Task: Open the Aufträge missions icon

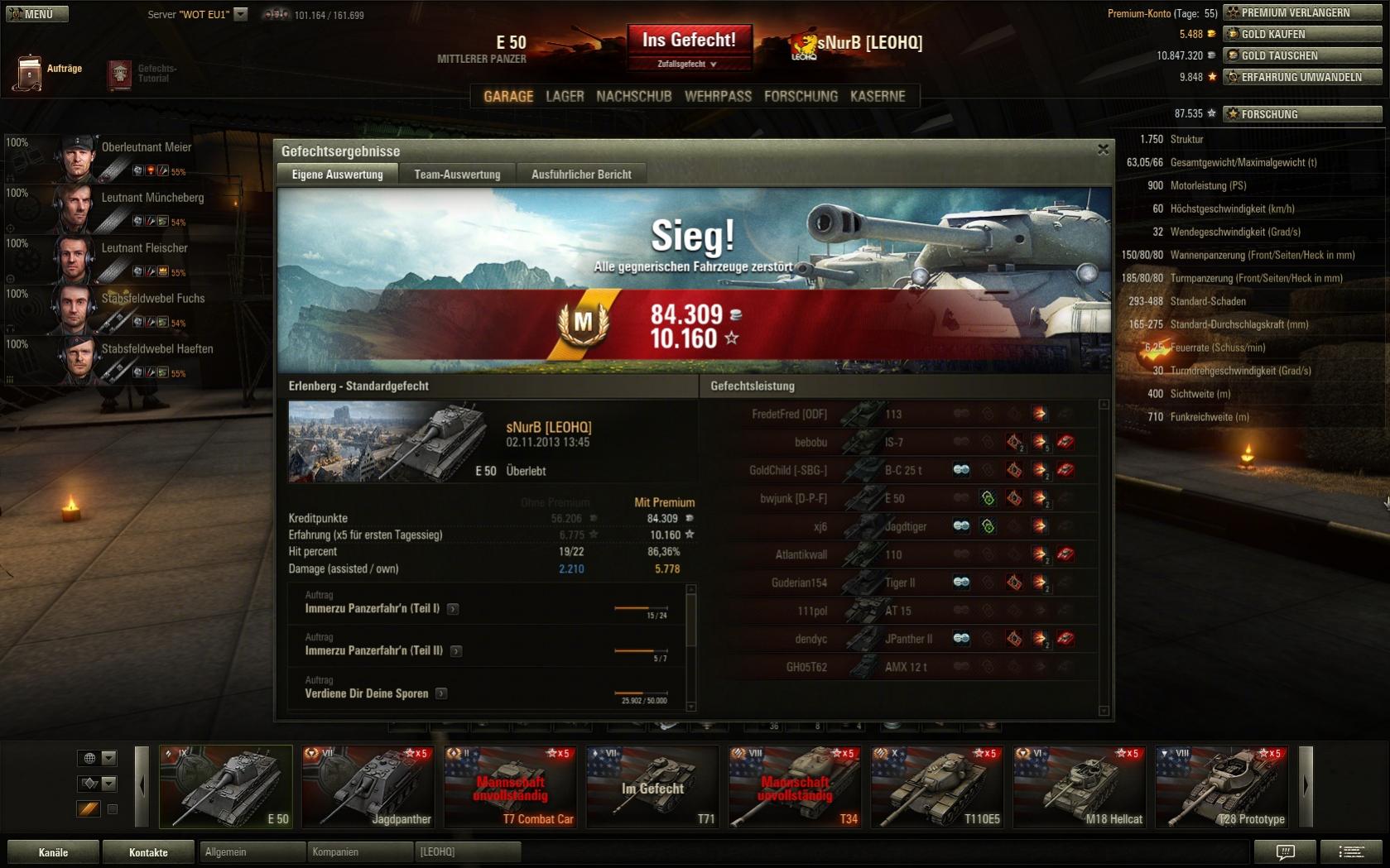Action: click(x=28, y=73)
